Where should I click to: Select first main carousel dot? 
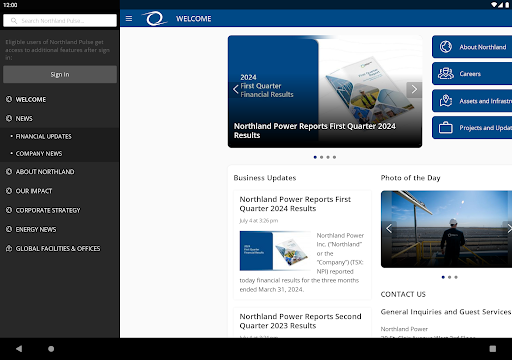315,157
